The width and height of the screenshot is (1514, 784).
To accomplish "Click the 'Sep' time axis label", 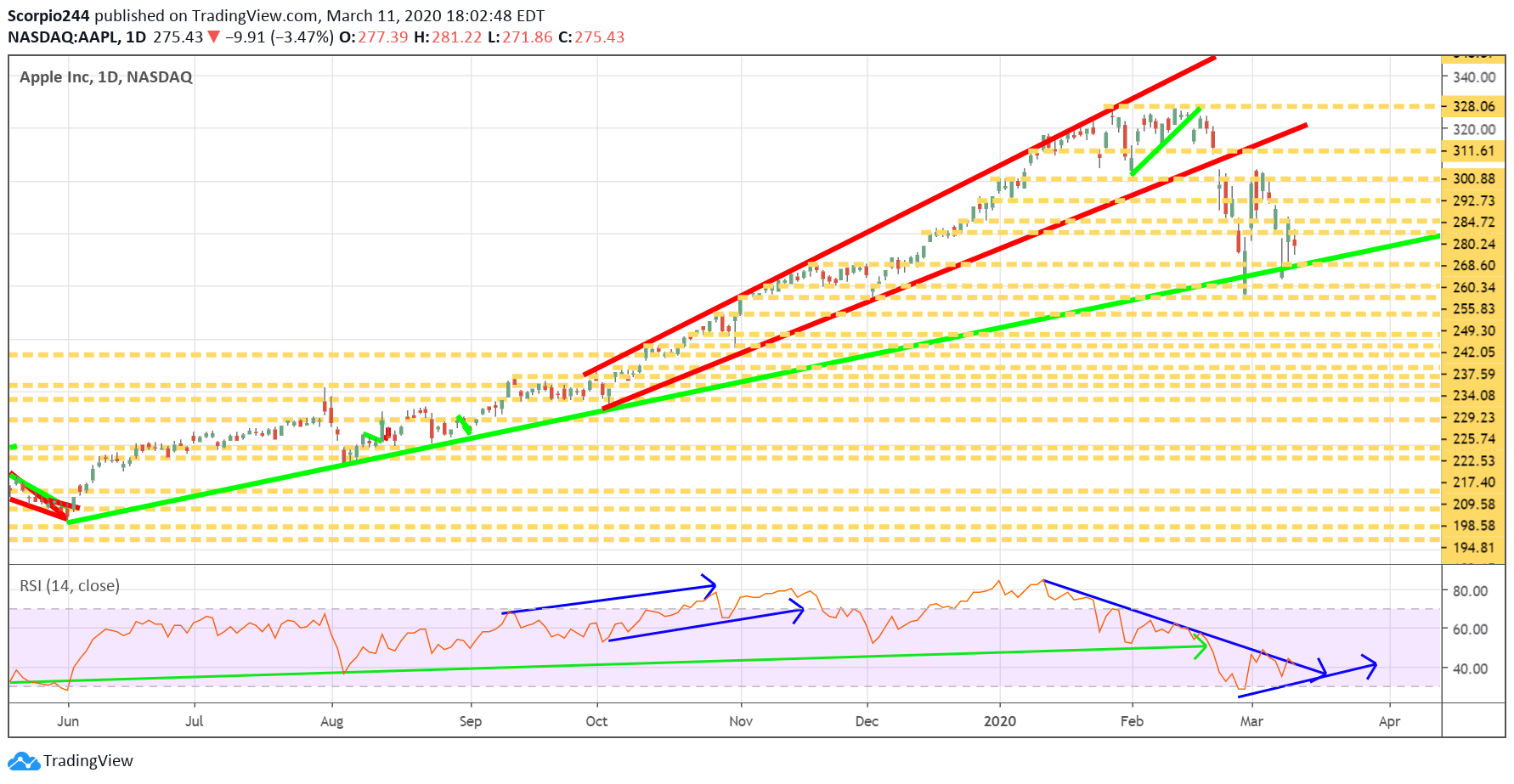I will click(471, 722).
